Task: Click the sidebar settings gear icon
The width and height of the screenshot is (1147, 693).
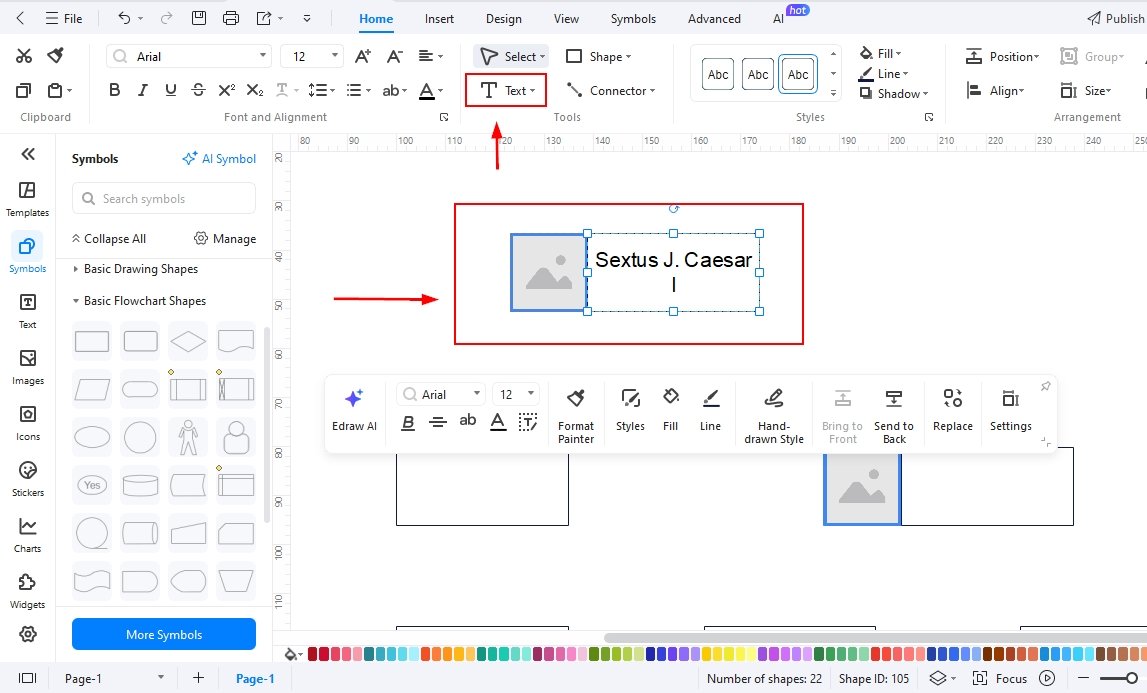Action: pyautogui.click(x=28, y=634)
